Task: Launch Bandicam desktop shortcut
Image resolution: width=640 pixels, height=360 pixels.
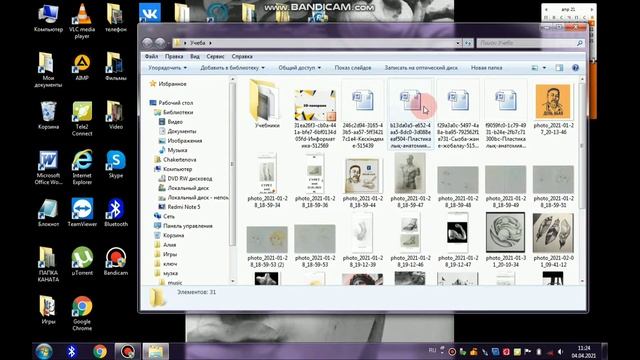Action: tap(116, 261)
